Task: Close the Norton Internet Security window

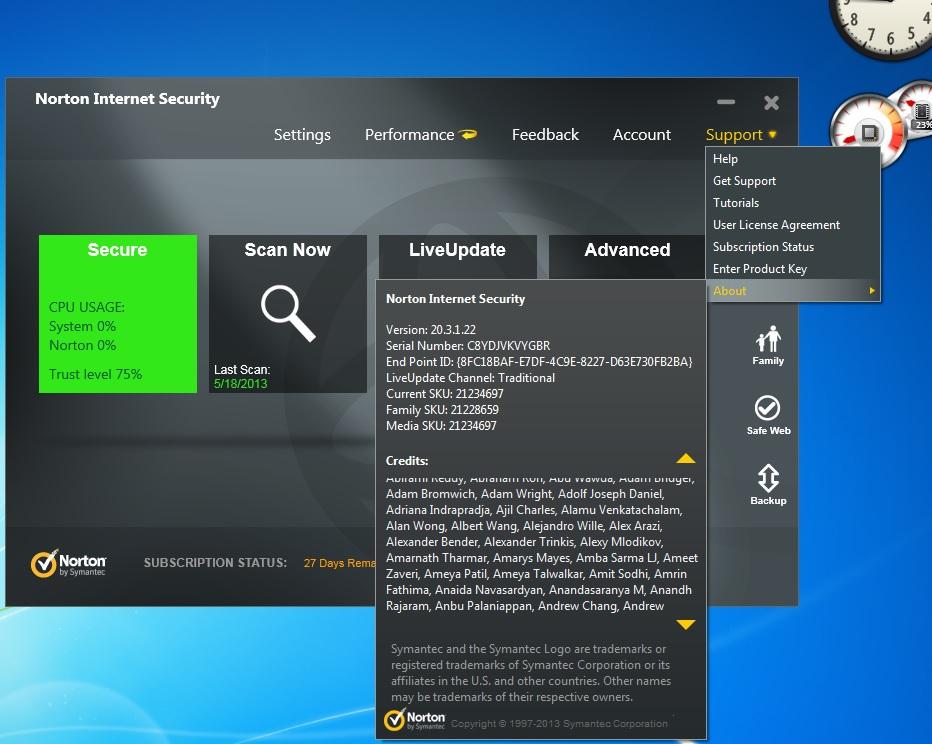Action: (772, 103)
